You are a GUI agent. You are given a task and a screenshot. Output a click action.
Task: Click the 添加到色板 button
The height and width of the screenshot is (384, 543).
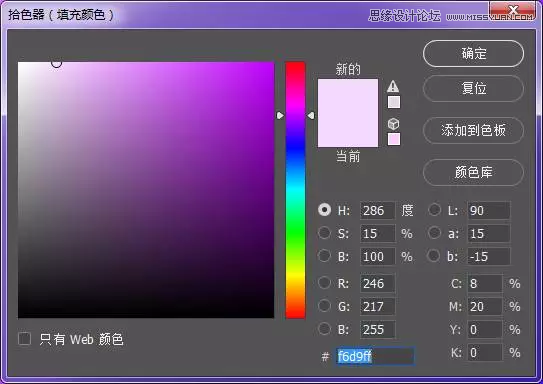point(473,131)
